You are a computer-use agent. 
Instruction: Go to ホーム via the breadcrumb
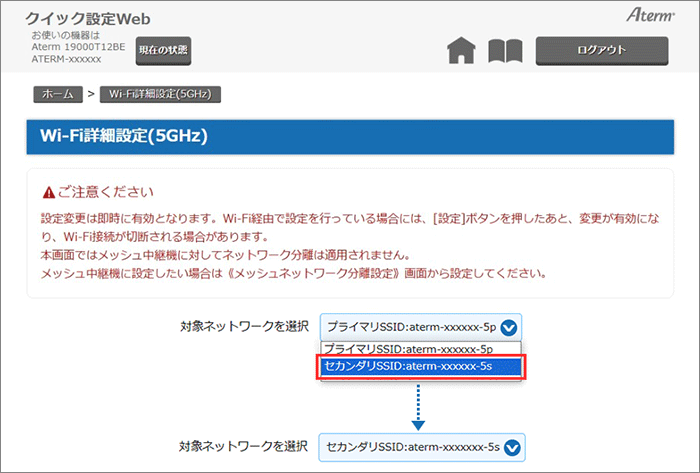pos(57,94)
